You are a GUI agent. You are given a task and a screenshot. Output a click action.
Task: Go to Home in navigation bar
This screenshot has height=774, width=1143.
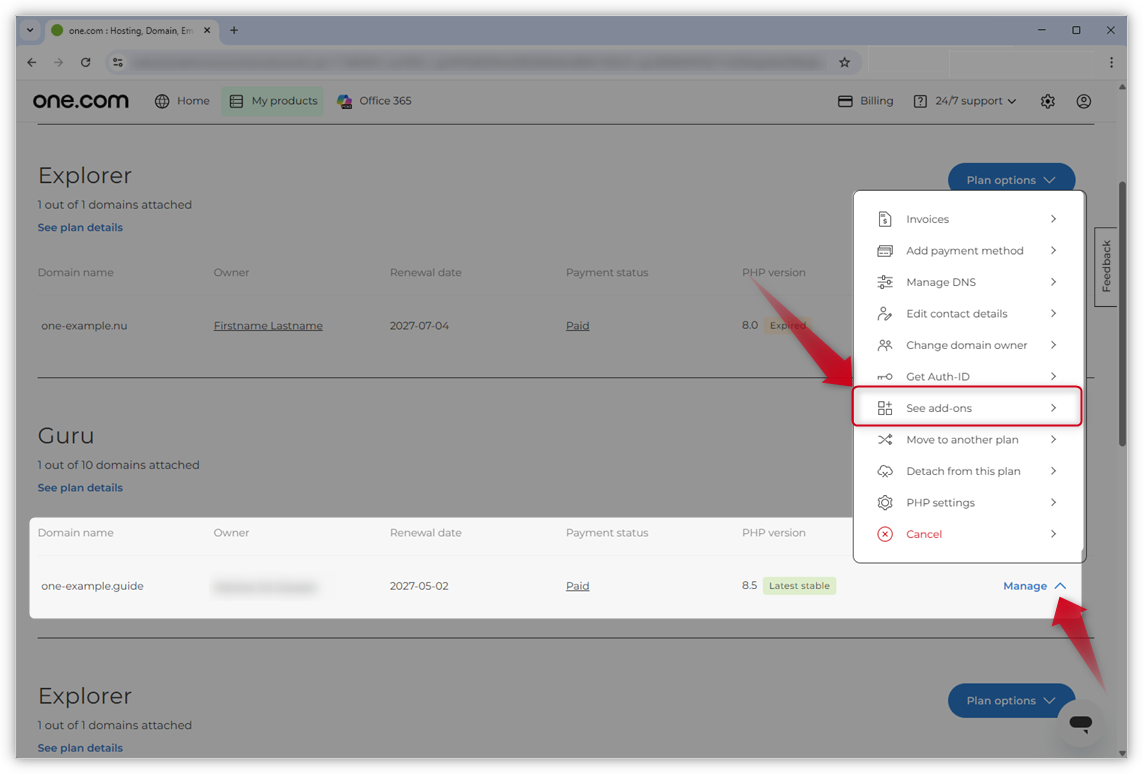[182, 101]
